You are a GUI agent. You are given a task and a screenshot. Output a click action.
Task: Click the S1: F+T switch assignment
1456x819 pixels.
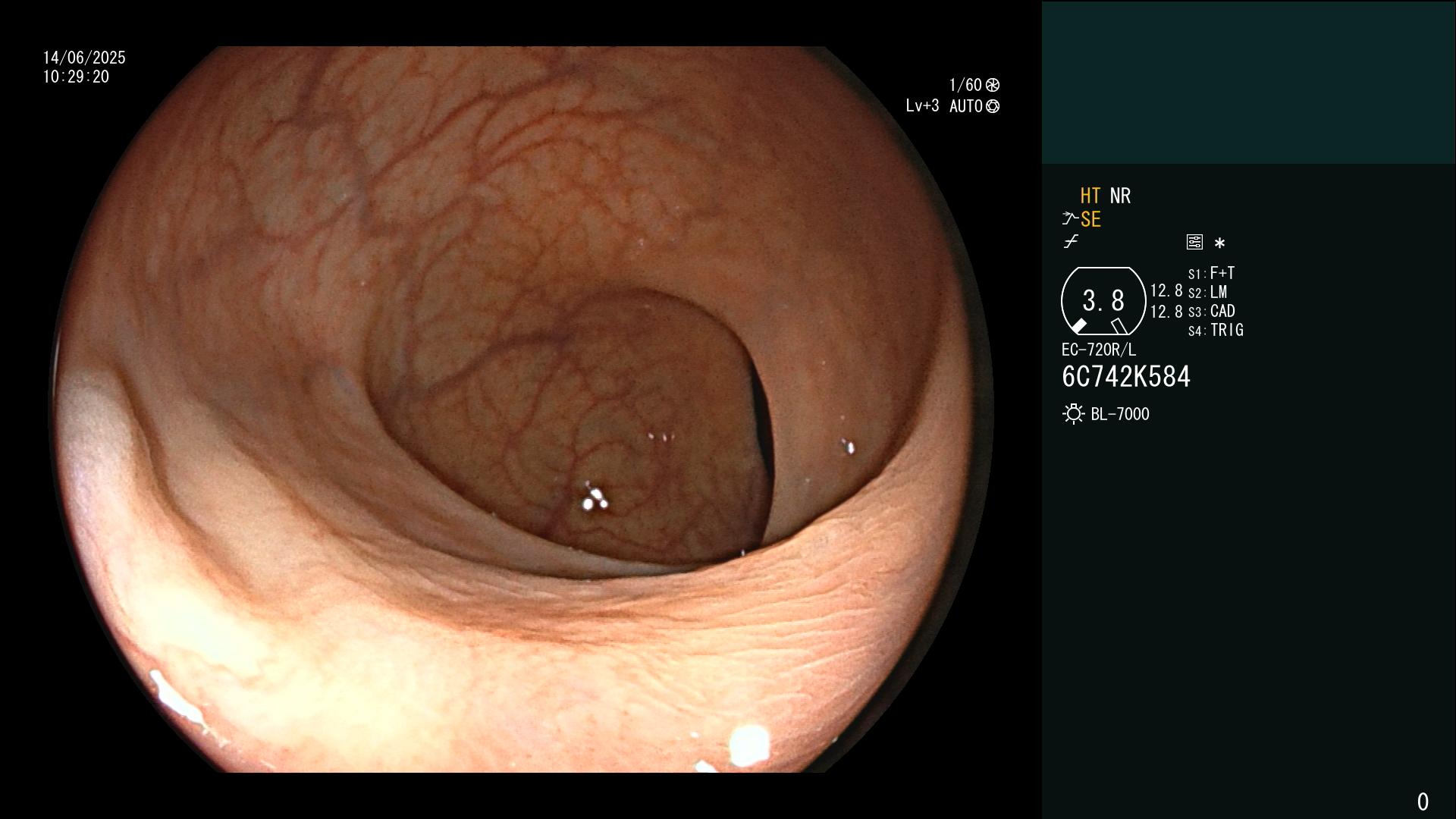(x=1211, y=273)
